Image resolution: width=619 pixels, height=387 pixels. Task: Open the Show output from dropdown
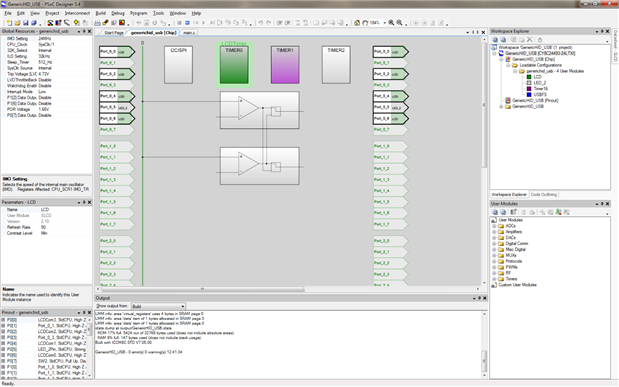tap(158, 306)
